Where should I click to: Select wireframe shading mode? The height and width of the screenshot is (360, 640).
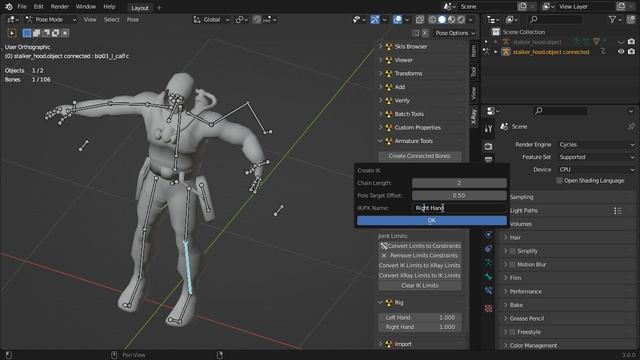pyautogui.click(x=432, y=20)
